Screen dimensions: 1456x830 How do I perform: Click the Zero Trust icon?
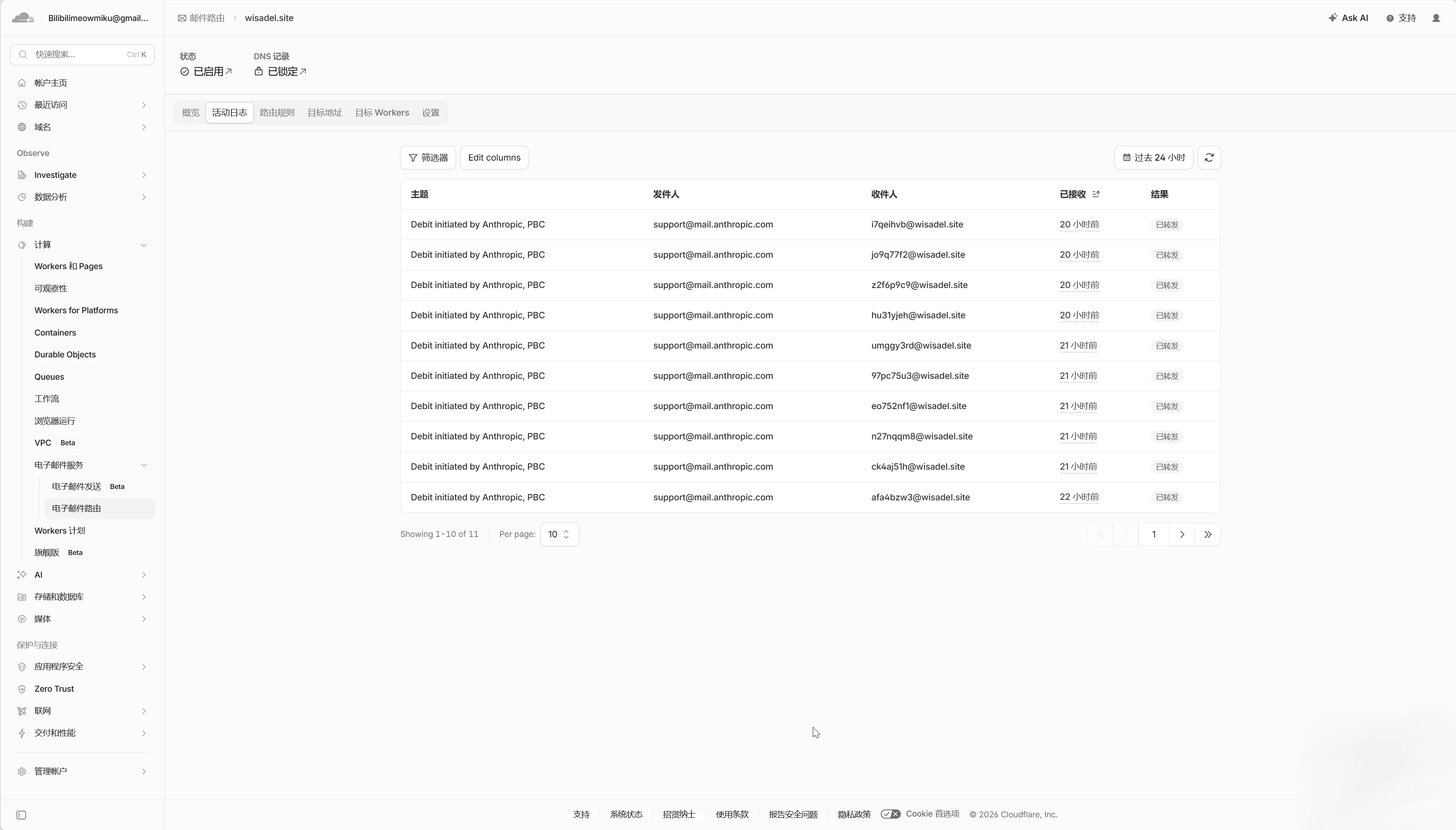(22, 689)
